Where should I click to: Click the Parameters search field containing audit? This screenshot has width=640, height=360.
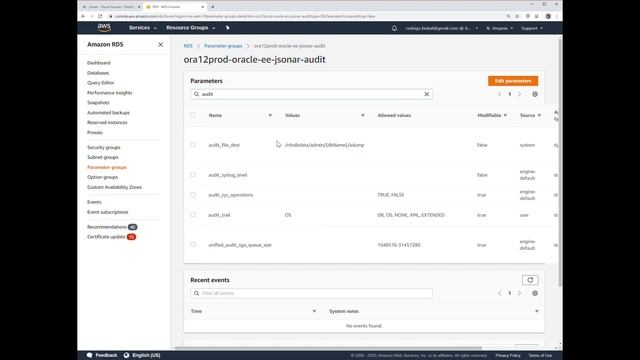[x=311, y=94]
